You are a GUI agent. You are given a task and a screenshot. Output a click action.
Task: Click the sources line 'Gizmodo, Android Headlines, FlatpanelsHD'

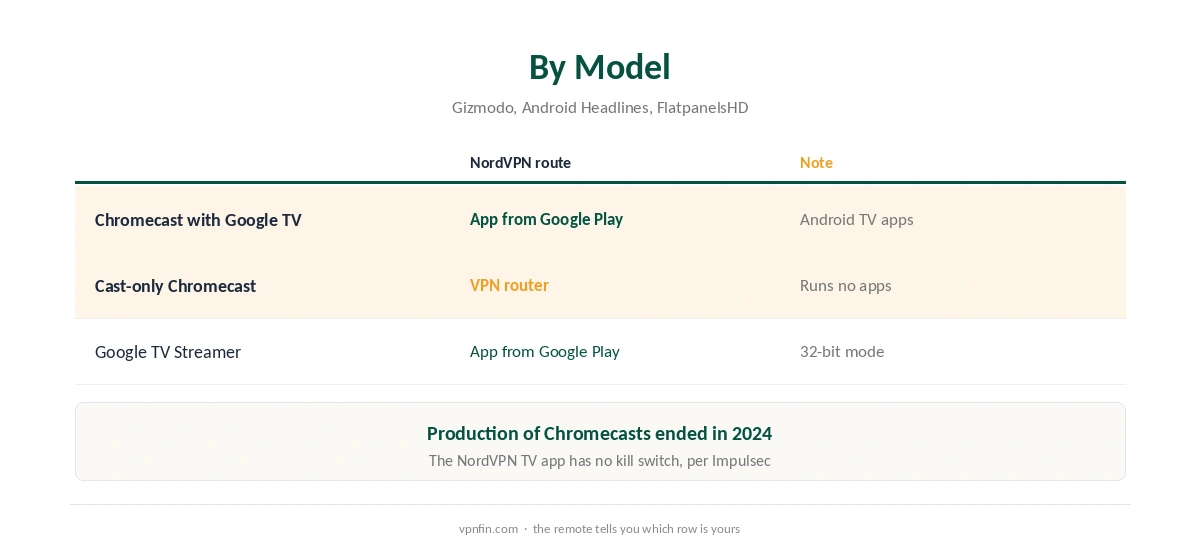click(600, 108)
